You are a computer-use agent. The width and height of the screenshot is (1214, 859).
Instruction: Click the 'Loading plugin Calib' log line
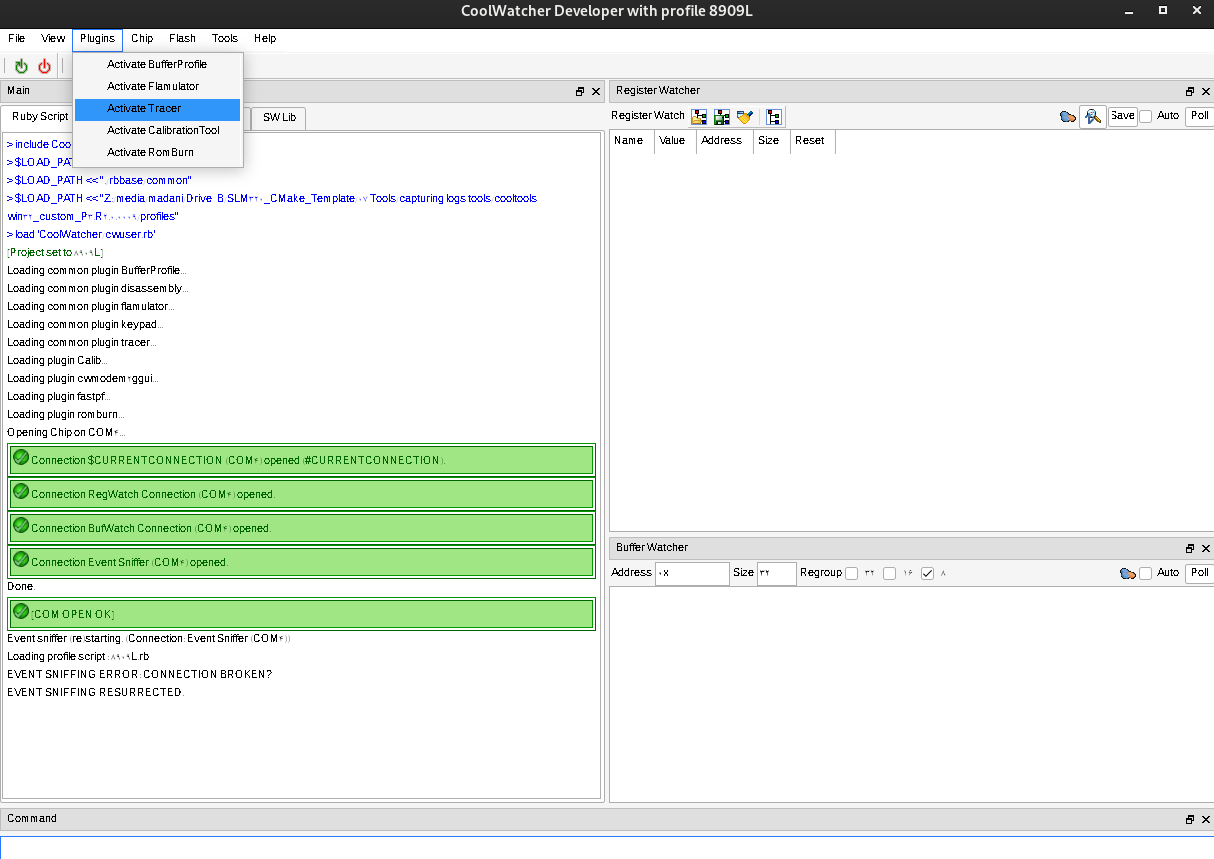tap(58, 361)
